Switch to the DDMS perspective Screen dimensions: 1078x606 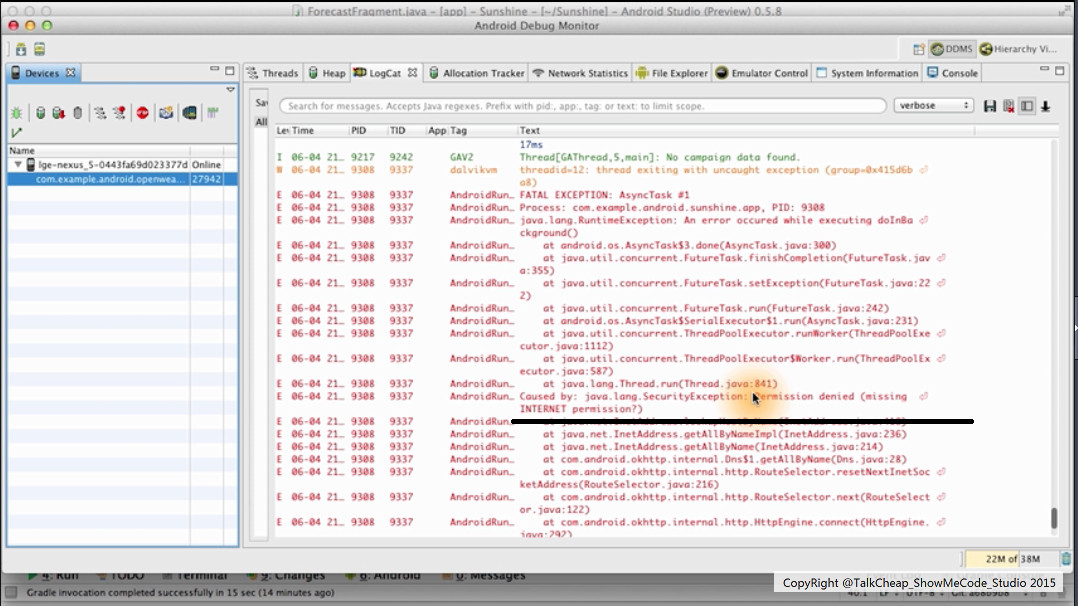click(x=952, y=49)
